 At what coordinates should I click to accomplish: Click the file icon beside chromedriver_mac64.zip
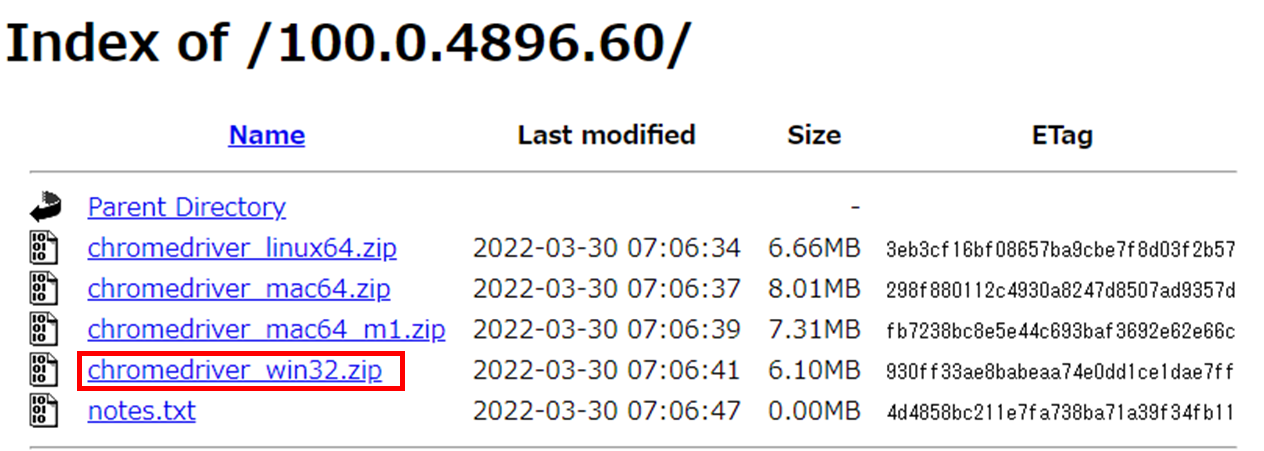43,289
